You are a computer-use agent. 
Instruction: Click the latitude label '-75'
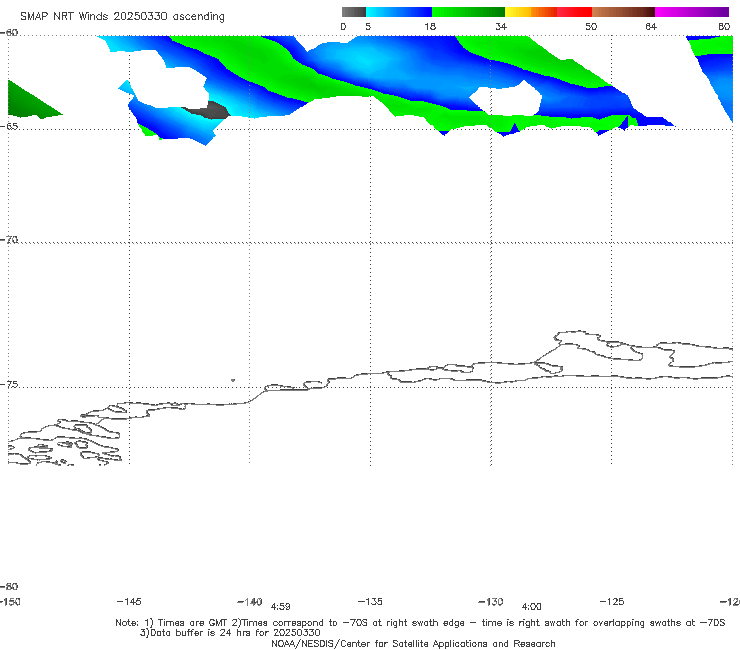tap(9, 385)
